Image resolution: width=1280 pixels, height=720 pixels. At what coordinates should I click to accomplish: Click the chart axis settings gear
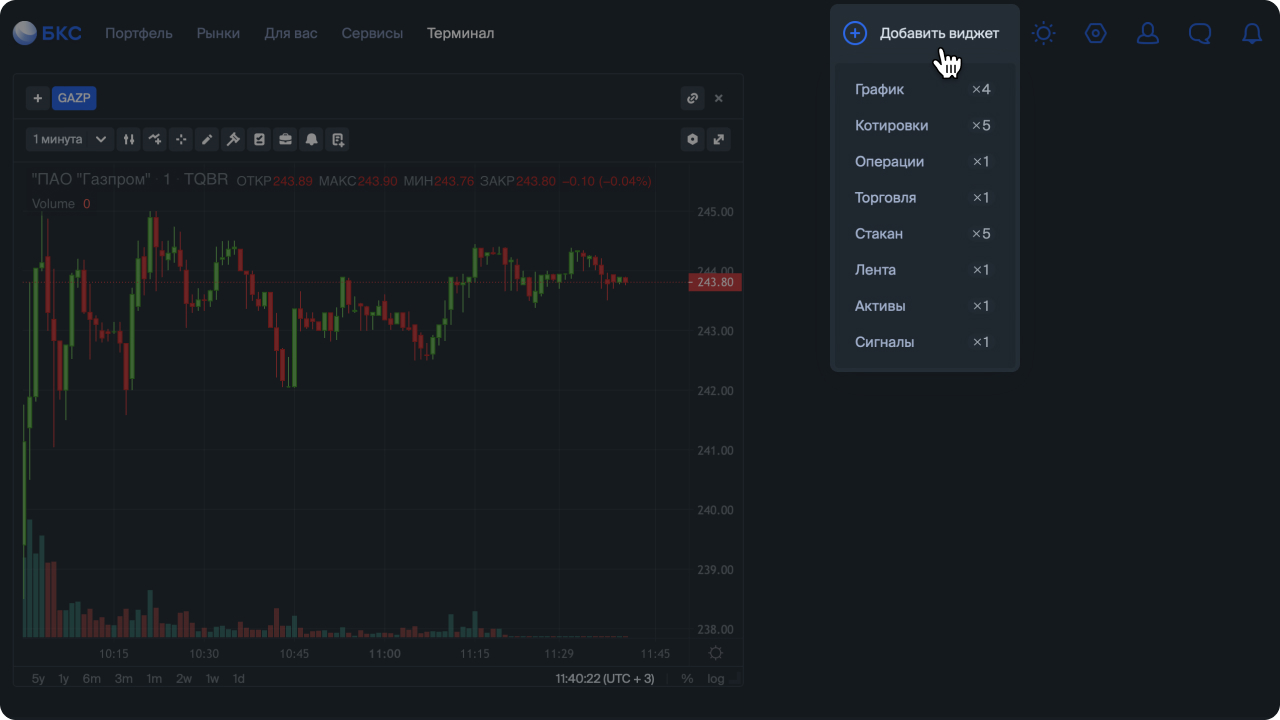point(716,653)
